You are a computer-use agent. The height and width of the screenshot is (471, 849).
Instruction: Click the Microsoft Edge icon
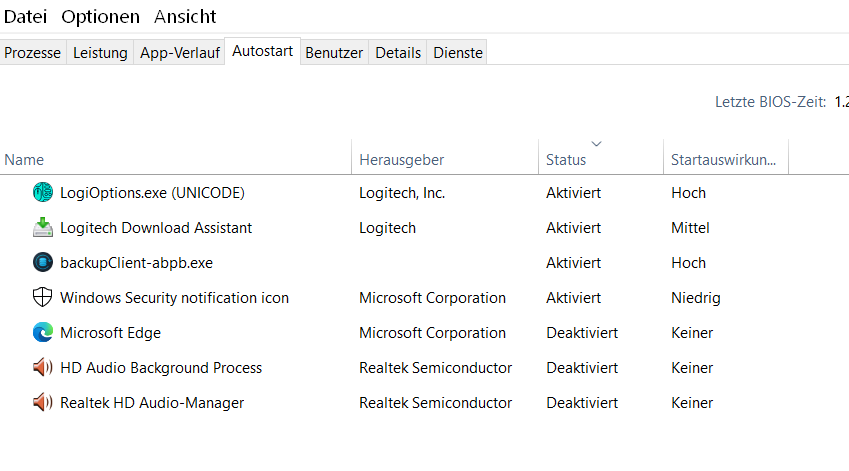tap(42, 333)
